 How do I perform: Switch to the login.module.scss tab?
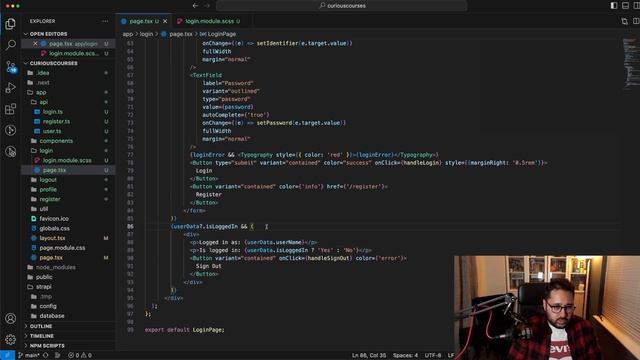(209, 21)
